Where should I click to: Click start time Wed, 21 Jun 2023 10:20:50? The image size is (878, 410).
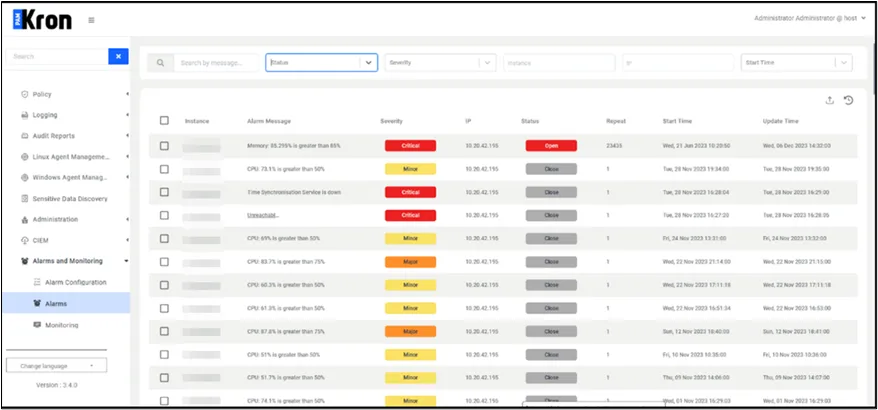[x=696, y=146]
